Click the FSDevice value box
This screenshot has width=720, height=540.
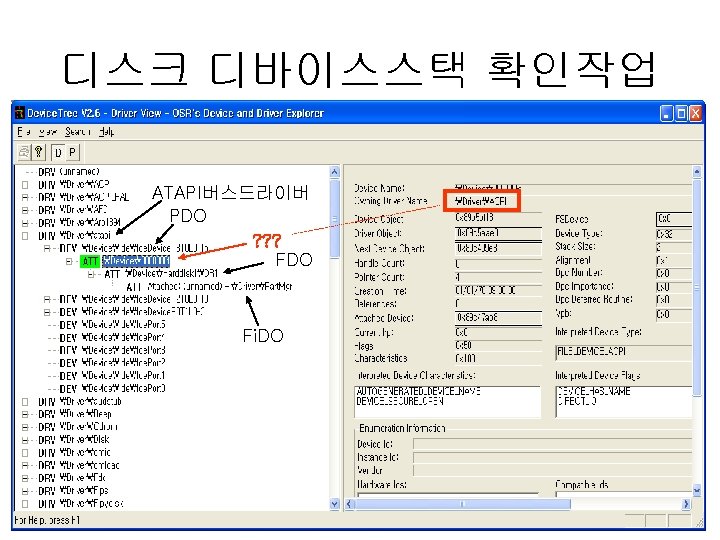click(674, 219)
